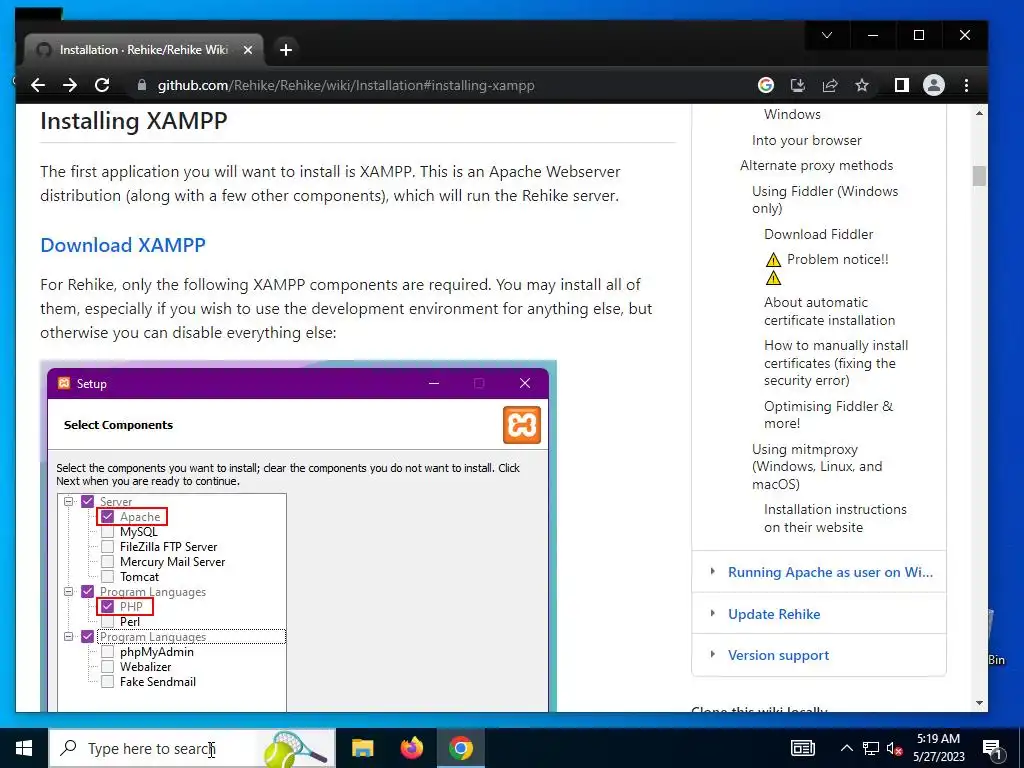Open Google icon in address bar
Viewport: 1024px width, 768px height.
765,85
